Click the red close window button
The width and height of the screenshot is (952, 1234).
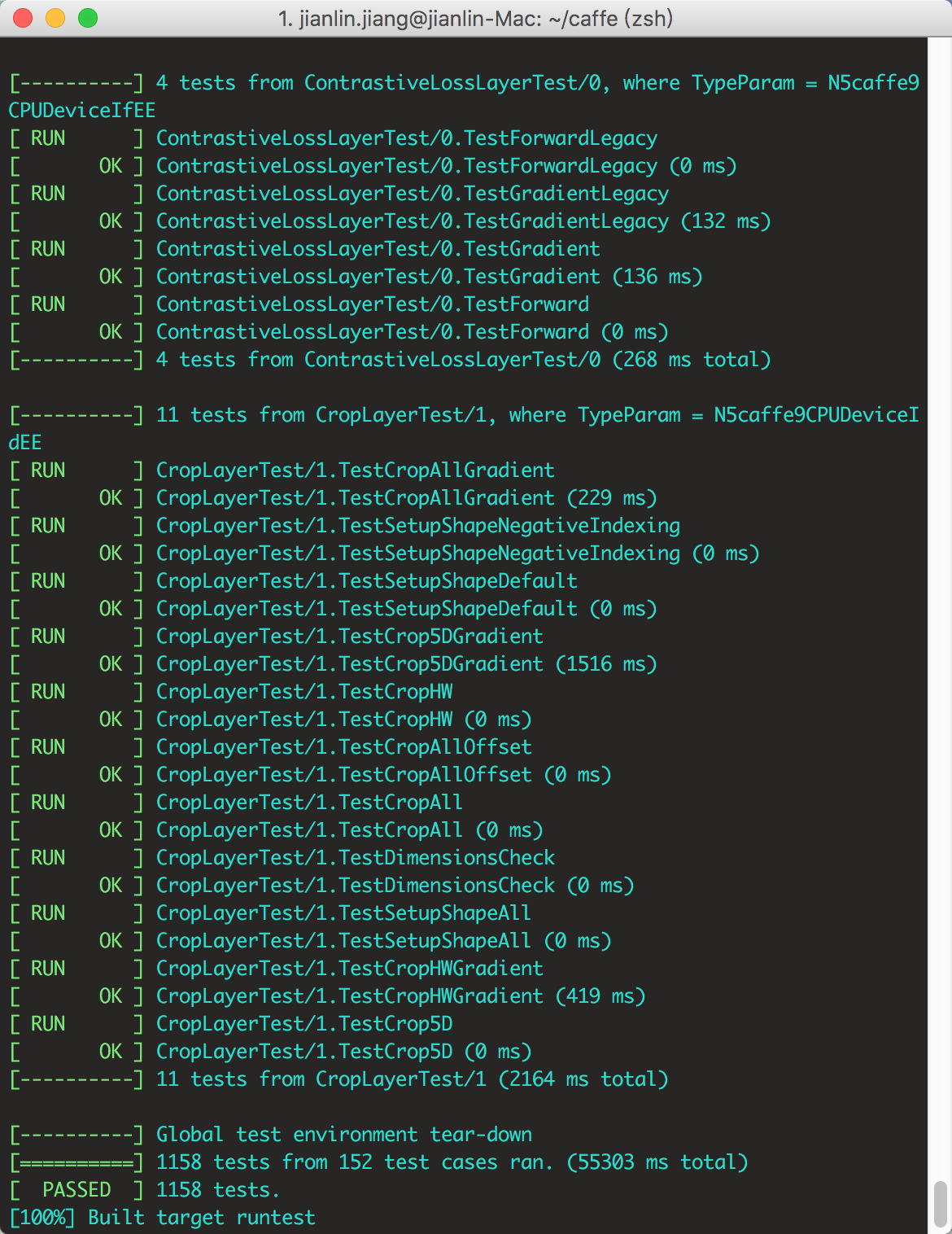click(x=23, y=18)
